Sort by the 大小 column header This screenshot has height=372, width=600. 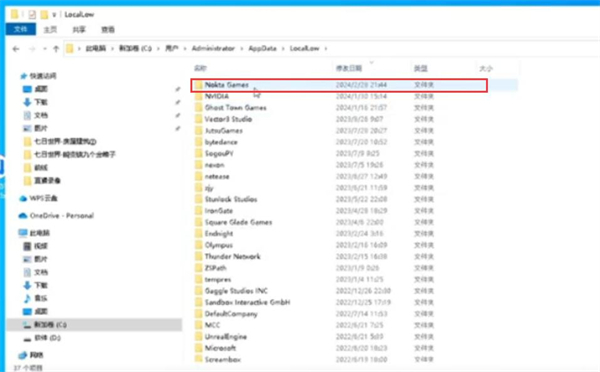[486, 69]
